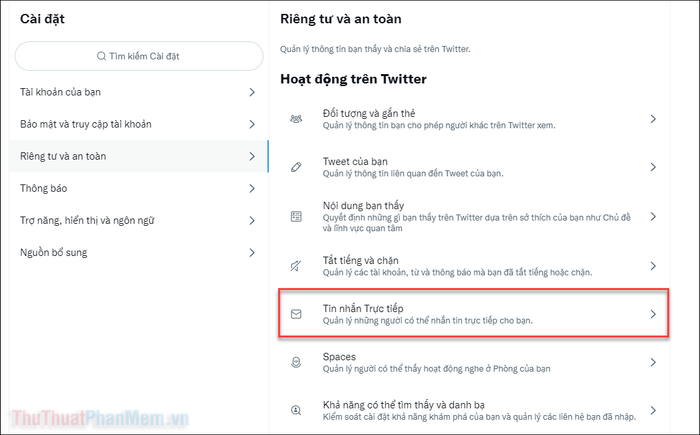Click the pencil icon next to Tweet của bạn
Screen dimensions: 700x435
(x=296, y=167)
